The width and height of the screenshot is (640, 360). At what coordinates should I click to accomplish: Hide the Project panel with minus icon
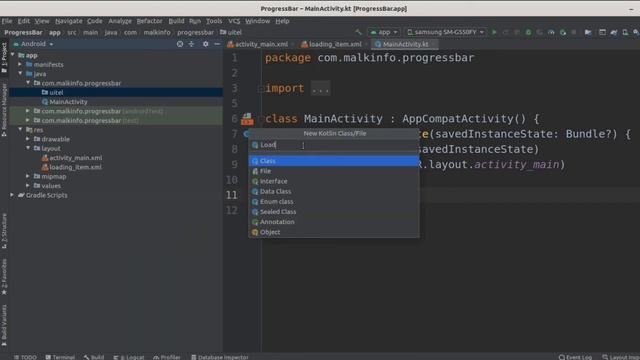click(217, 44)
